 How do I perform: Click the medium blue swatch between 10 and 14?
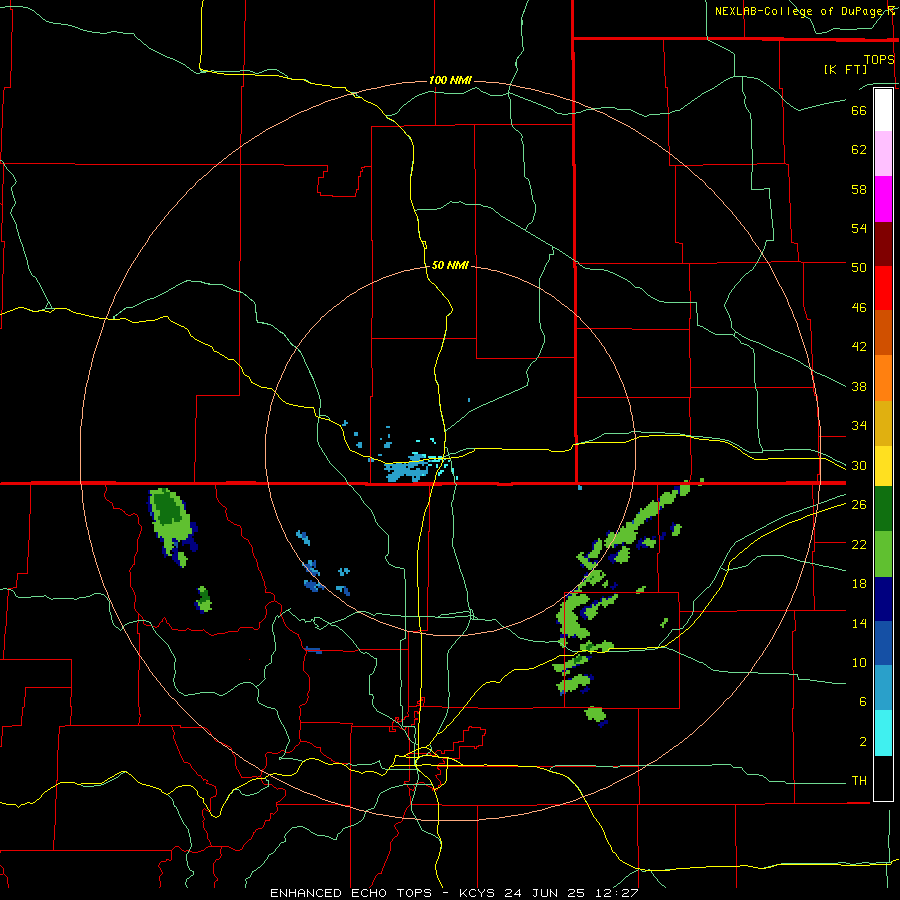coord(883,643)
